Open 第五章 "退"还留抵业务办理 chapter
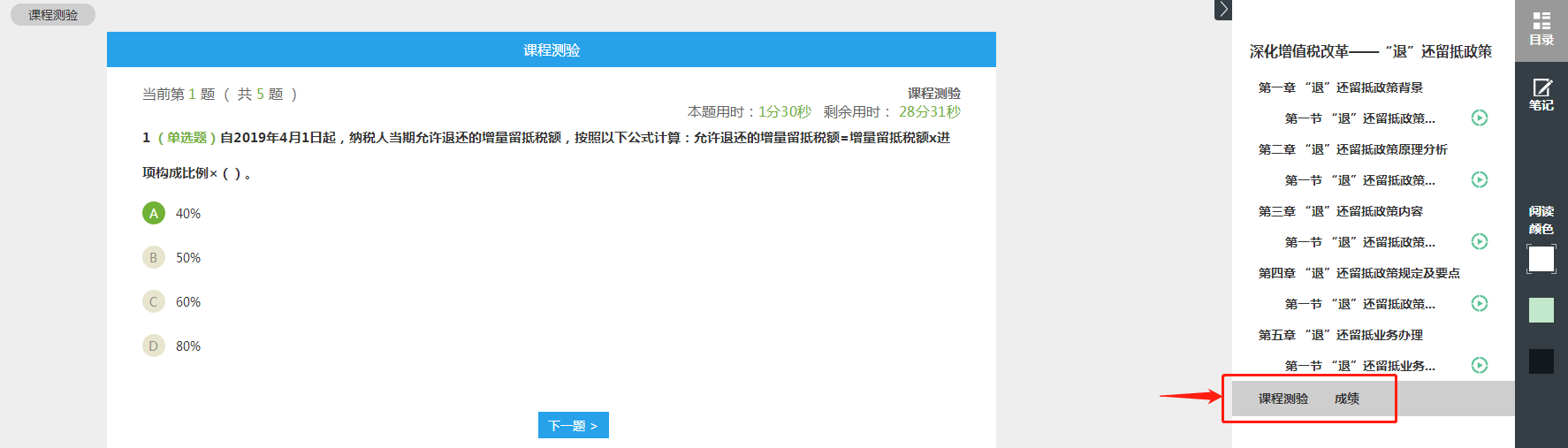 (1341, 335)
